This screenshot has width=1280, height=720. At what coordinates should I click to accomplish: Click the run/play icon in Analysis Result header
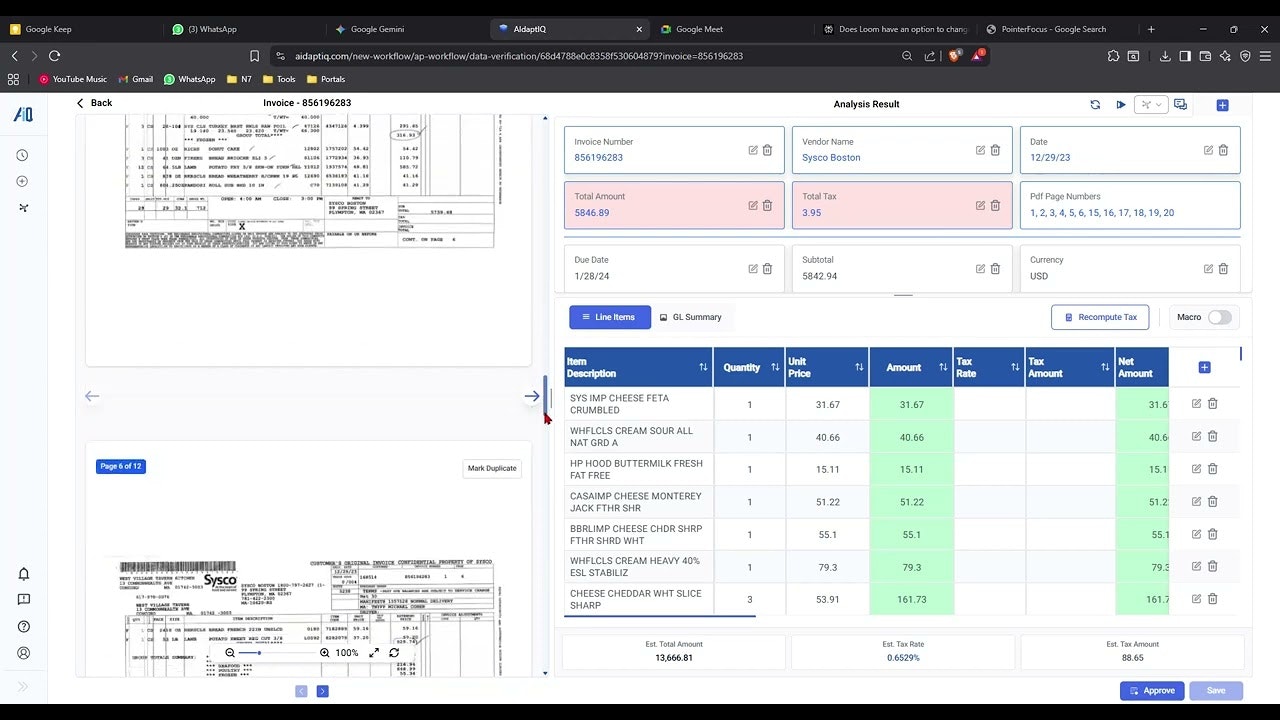click(1121, 104)
